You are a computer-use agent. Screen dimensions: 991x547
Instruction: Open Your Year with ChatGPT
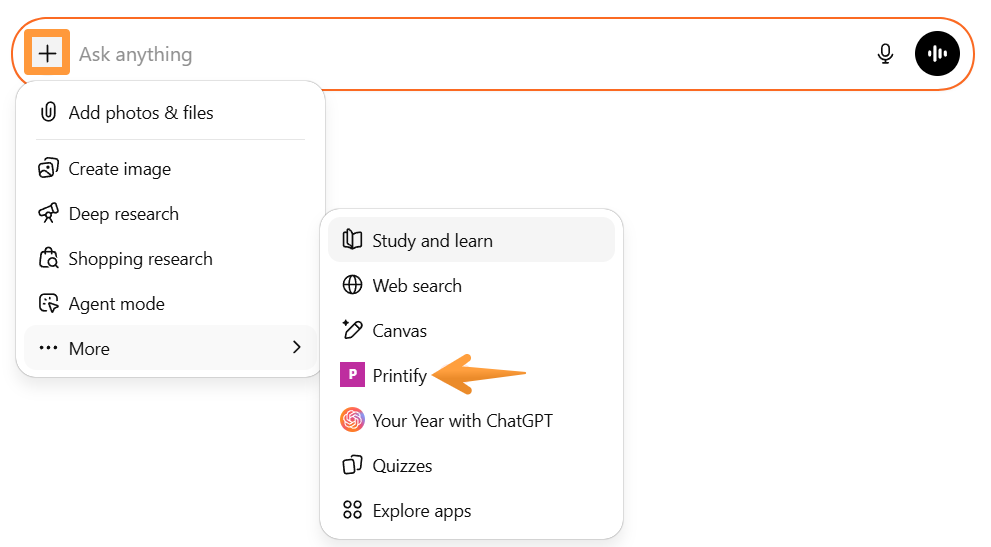471,420
